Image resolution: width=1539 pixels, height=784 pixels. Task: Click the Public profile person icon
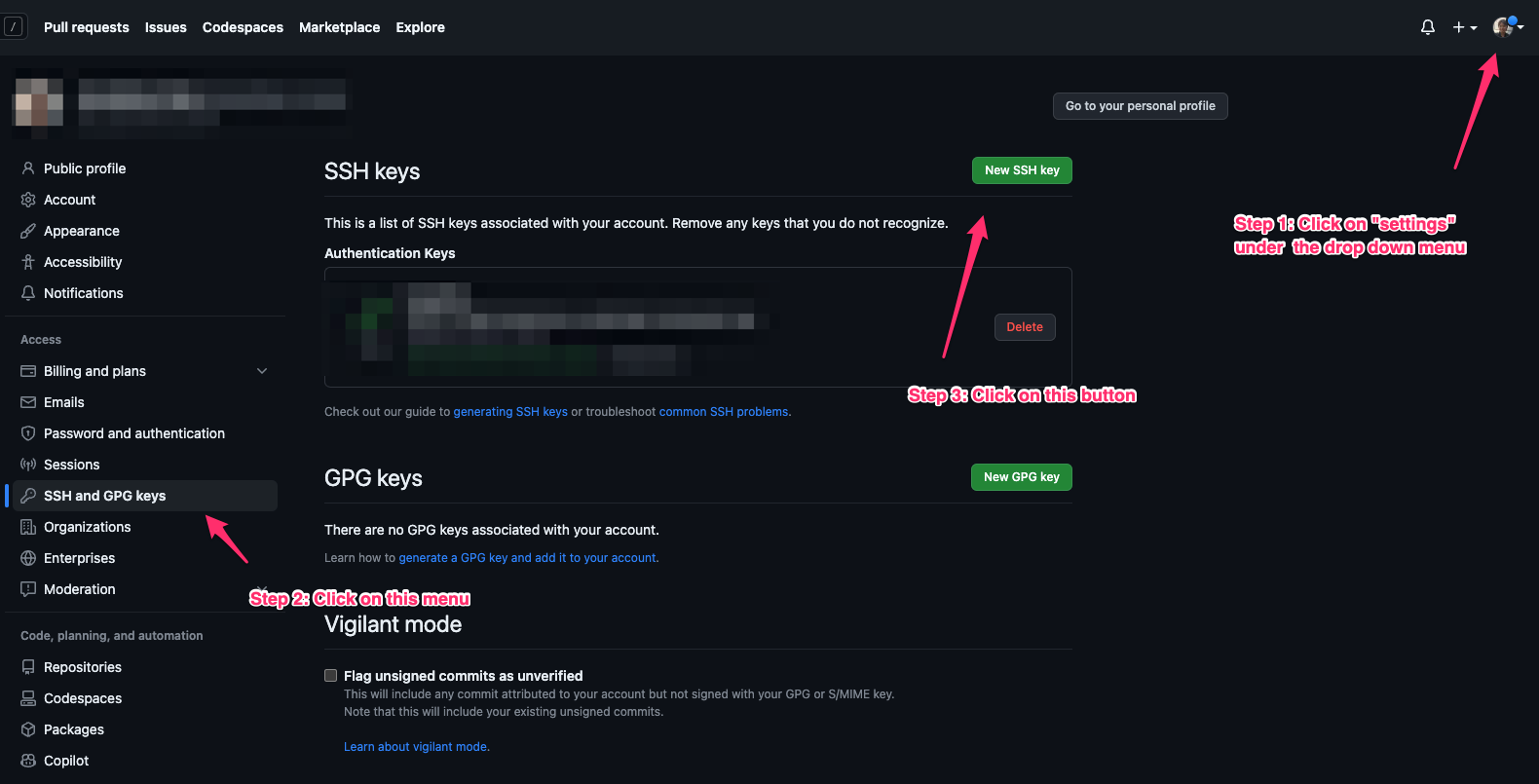click(x=28, y=168)
